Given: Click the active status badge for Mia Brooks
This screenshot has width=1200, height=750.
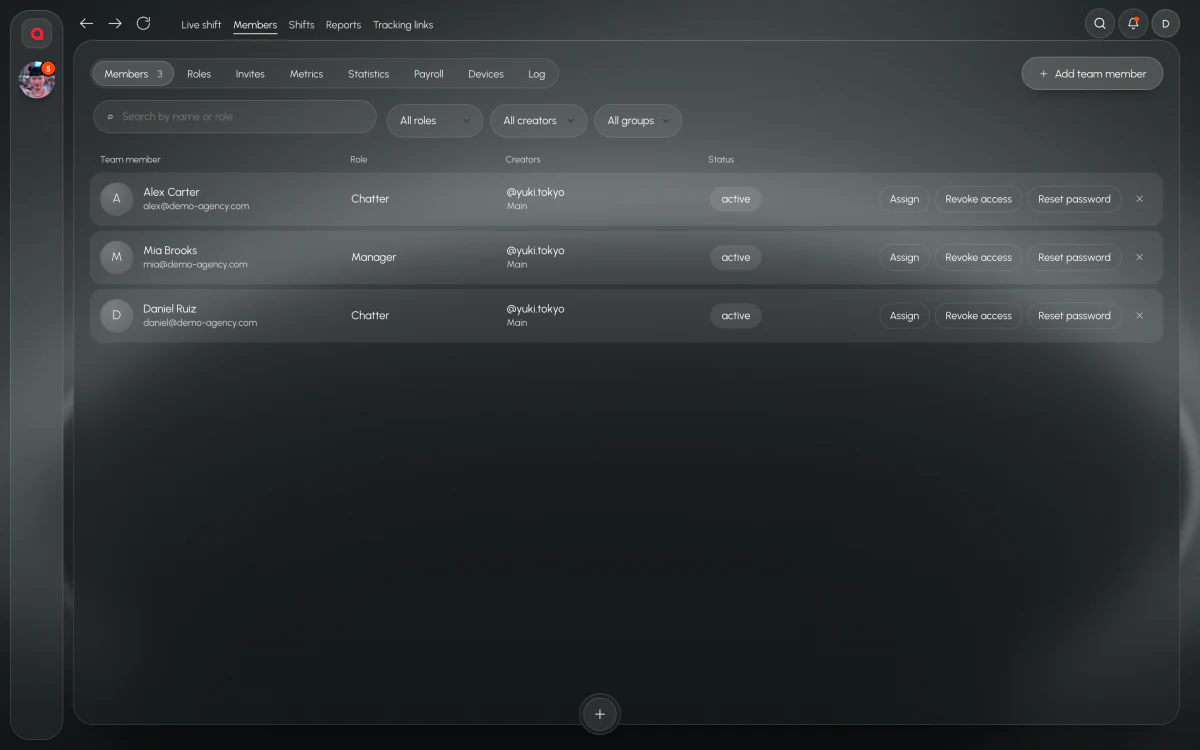Looking at the screenshot, I should point(736,257).
